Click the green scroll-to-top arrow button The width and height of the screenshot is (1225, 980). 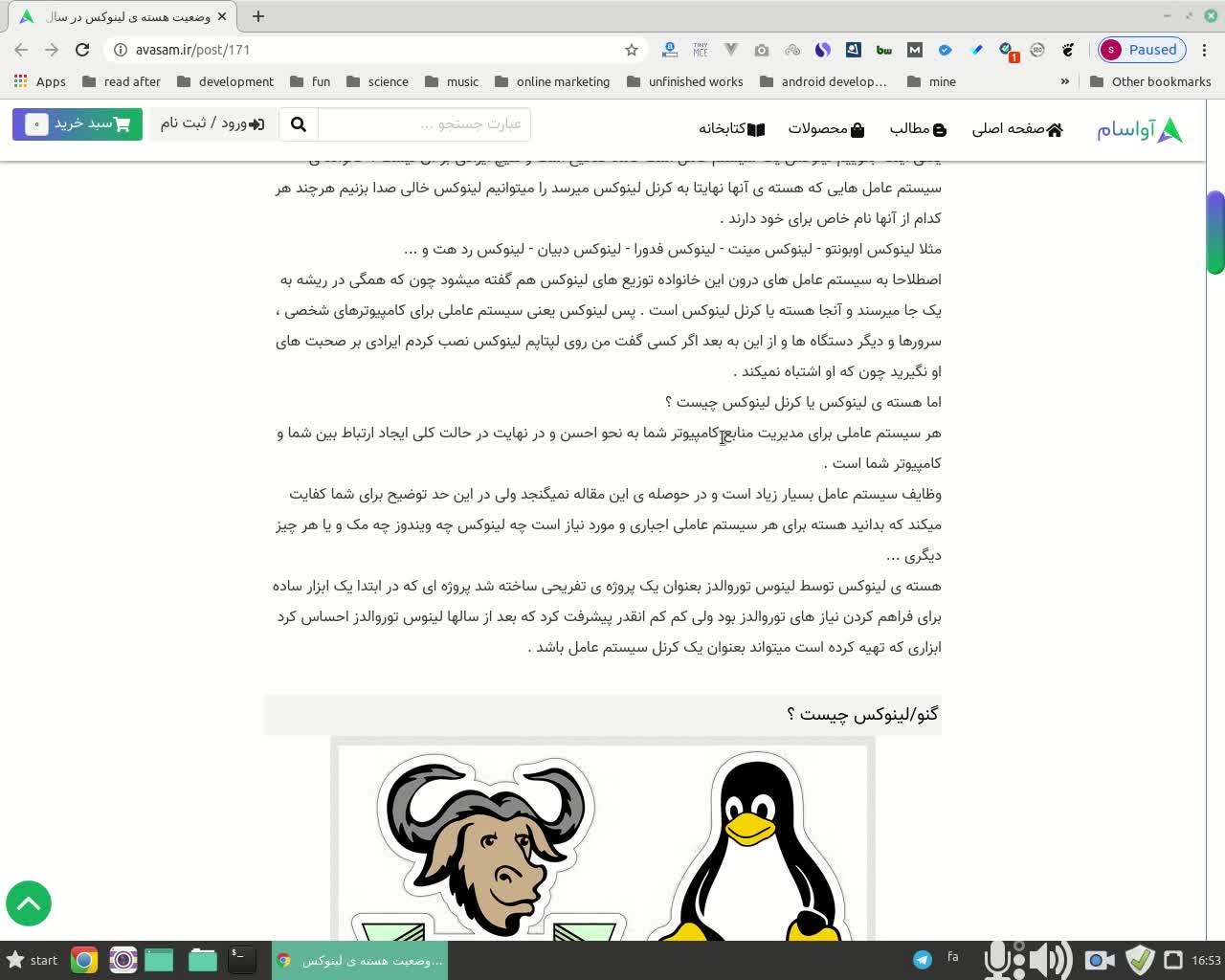(29, 903)
